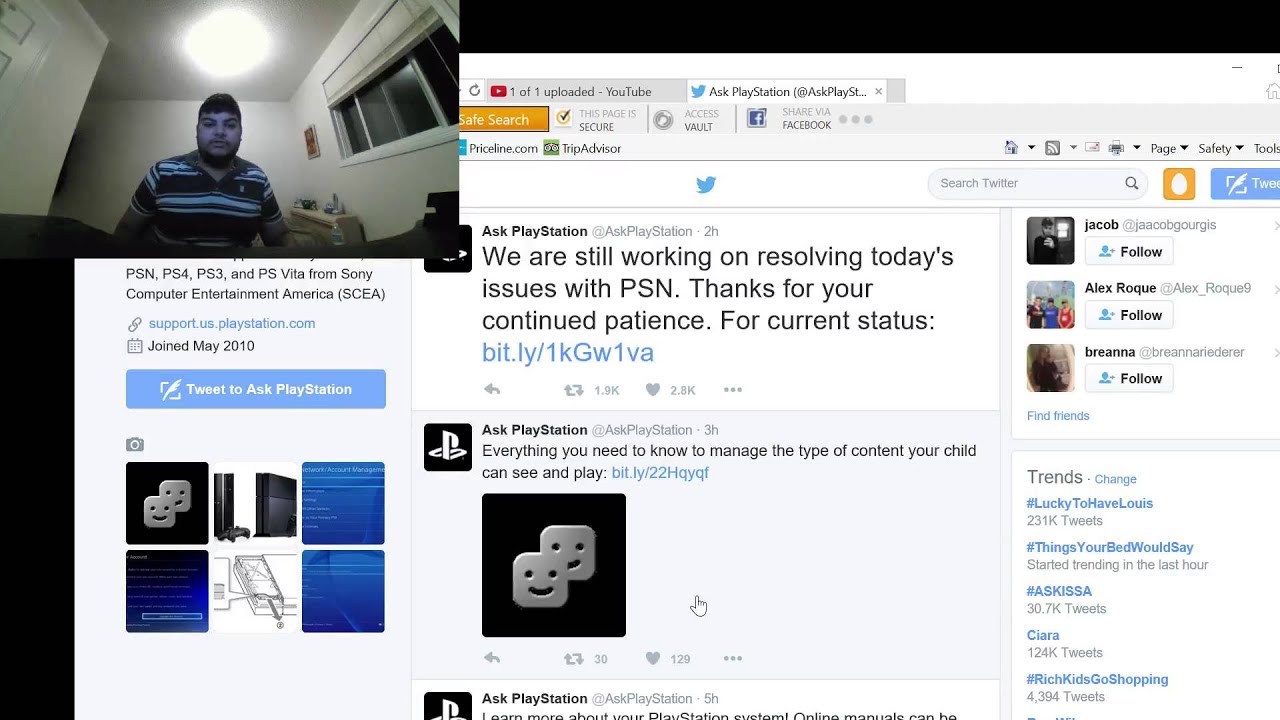Viewport: 1280px width, 720px height.
Task: Expand the RSS feeds dropdown arrow
Action: point(1073,148)
